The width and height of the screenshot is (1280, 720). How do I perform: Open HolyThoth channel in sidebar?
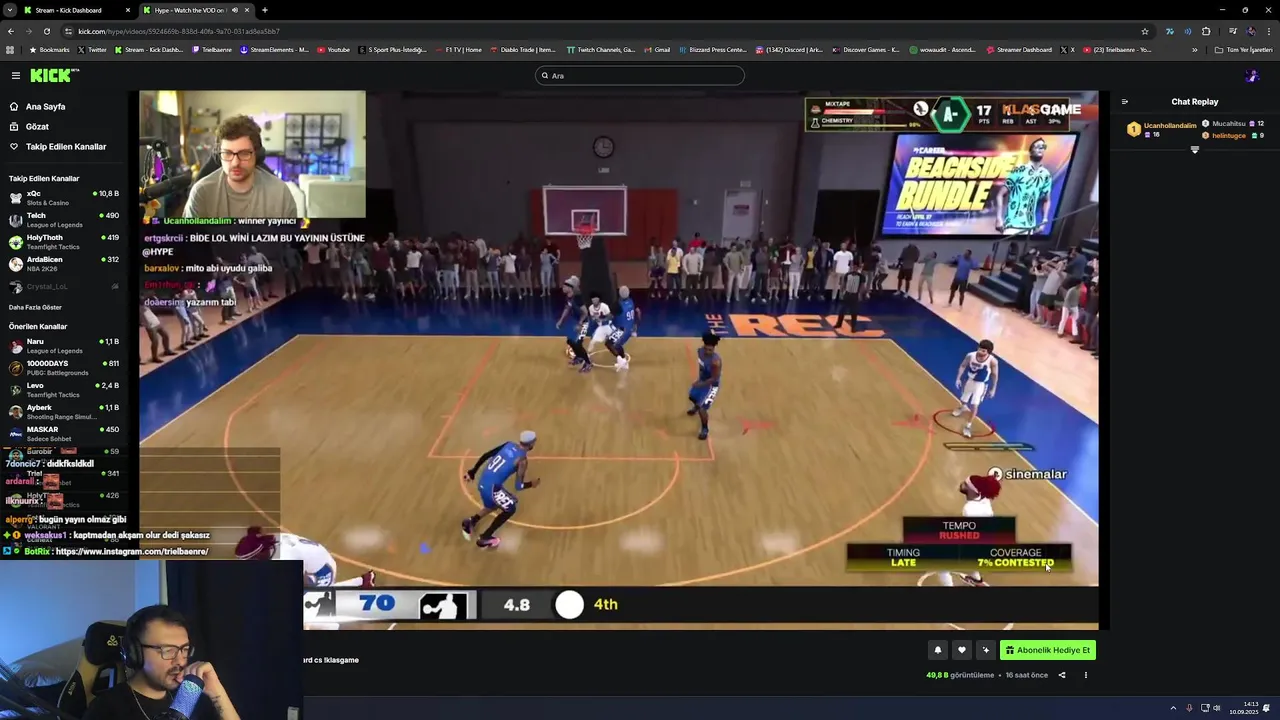63,242
